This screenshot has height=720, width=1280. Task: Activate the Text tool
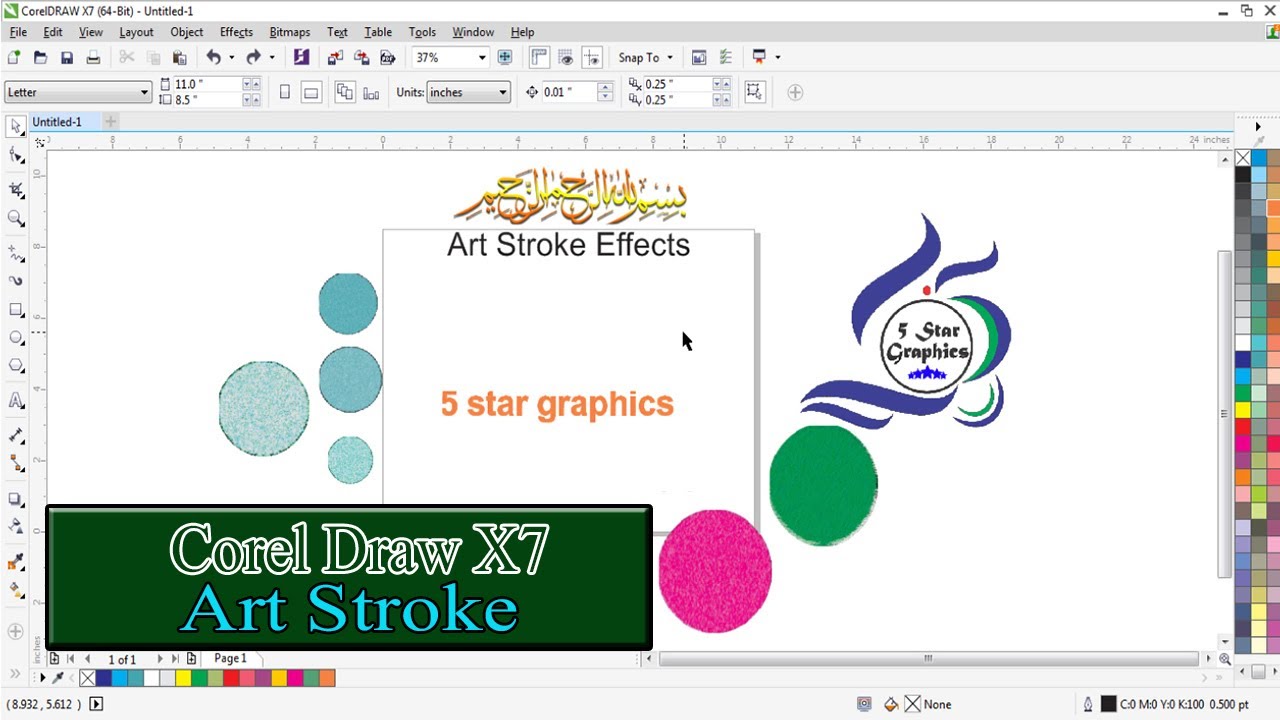click(x=16, y=401)
